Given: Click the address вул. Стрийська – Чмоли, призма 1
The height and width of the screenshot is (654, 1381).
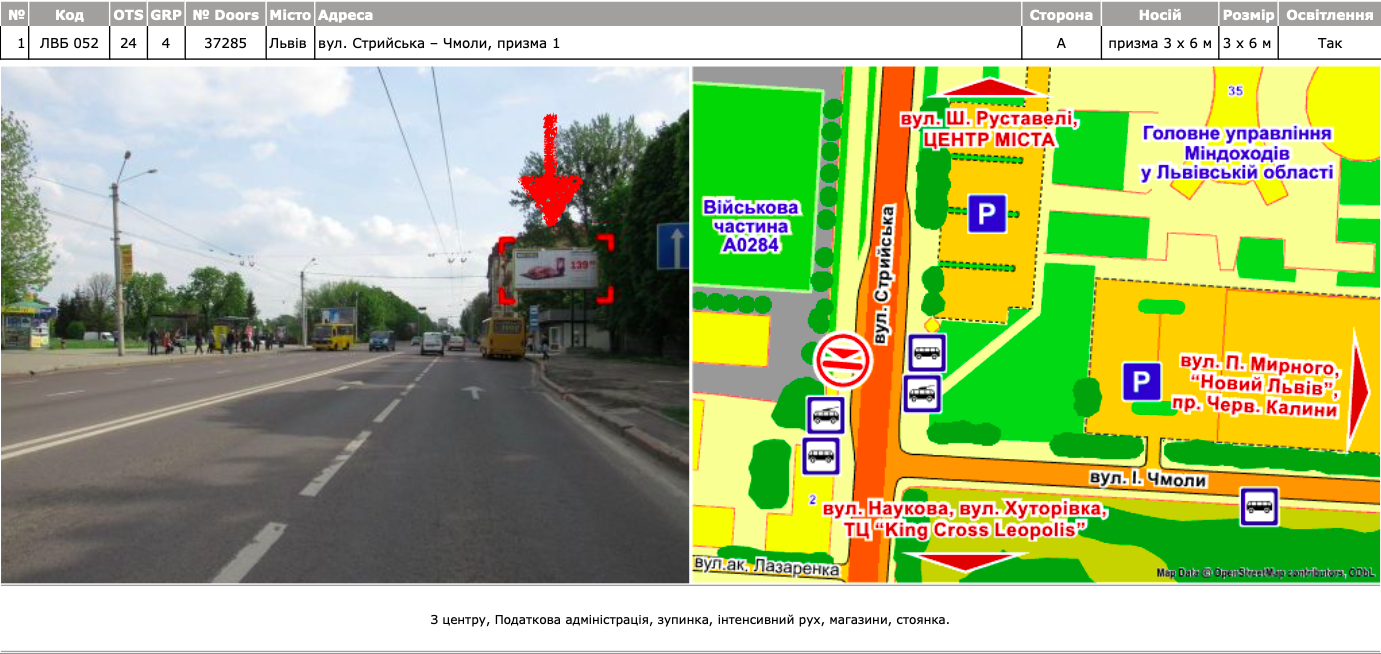Looking at the screenshot, I should coord(438,43).
